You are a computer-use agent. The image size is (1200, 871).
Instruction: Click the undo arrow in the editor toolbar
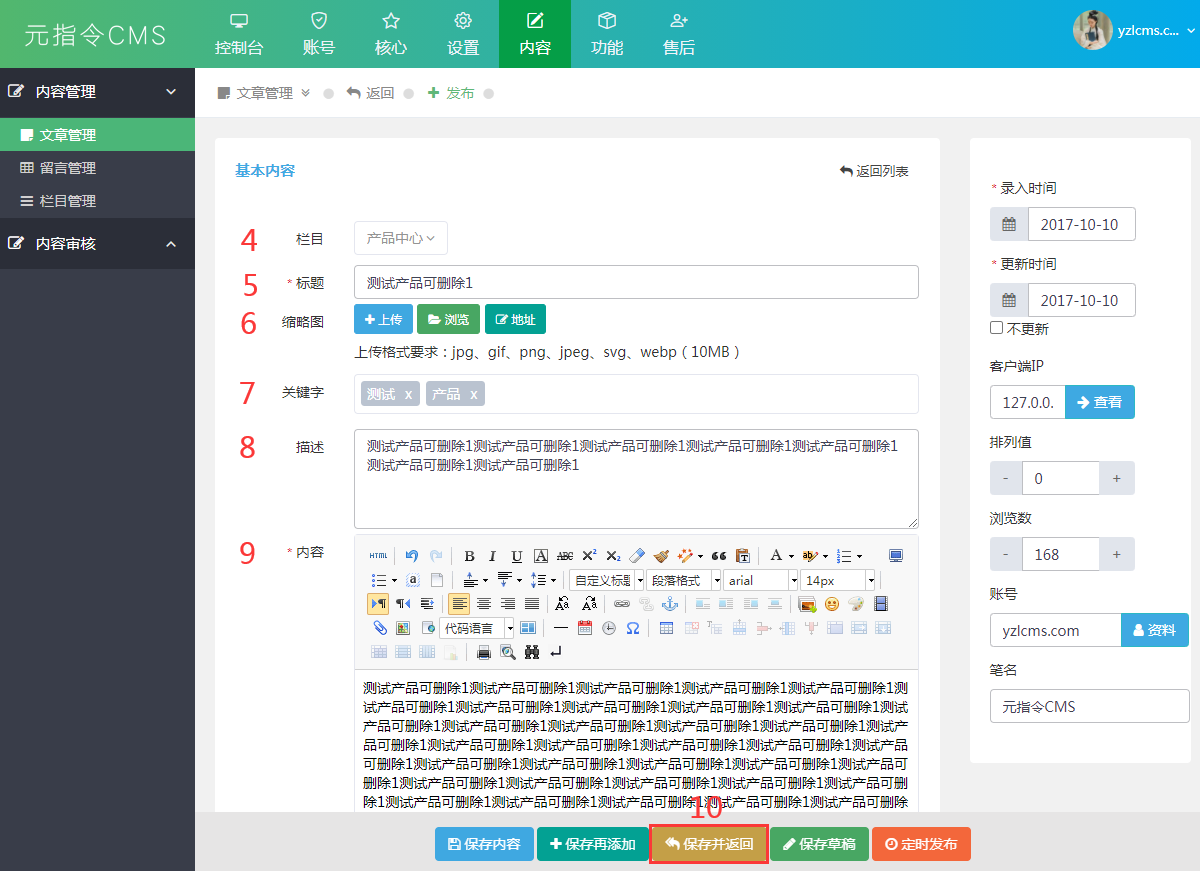[412, 556]
